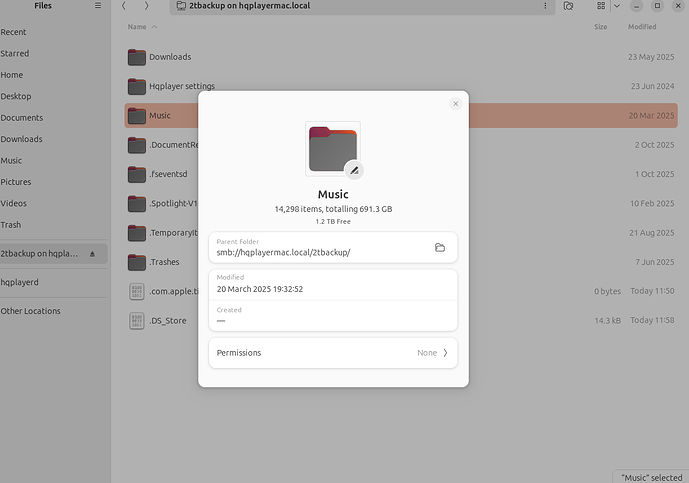Click 20 March 2025 19:32:52 timestamp
Image resolution: width=689 pixels, height=483 pixels.
point(260,289)
